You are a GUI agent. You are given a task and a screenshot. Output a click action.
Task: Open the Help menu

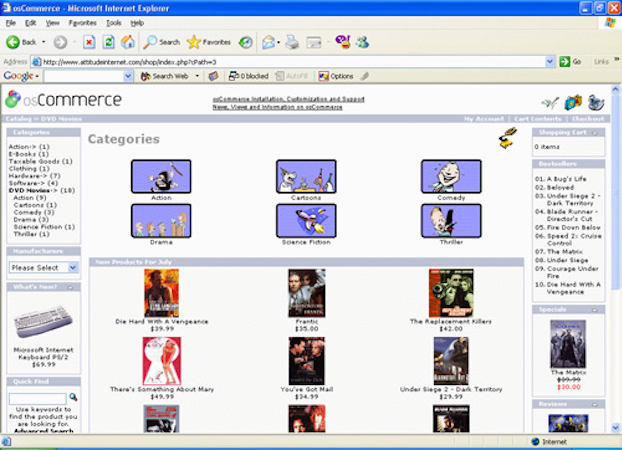(x=137, y=23)
